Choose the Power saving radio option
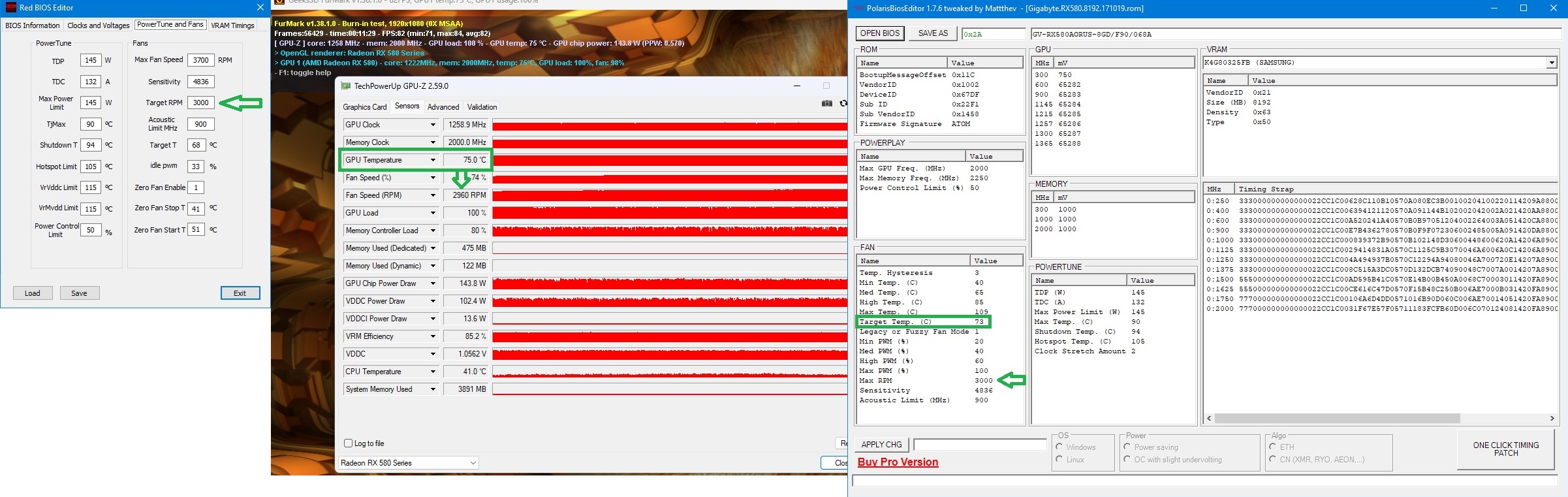This screenshot has height=497, width=1568. (x=1127, y=447)
